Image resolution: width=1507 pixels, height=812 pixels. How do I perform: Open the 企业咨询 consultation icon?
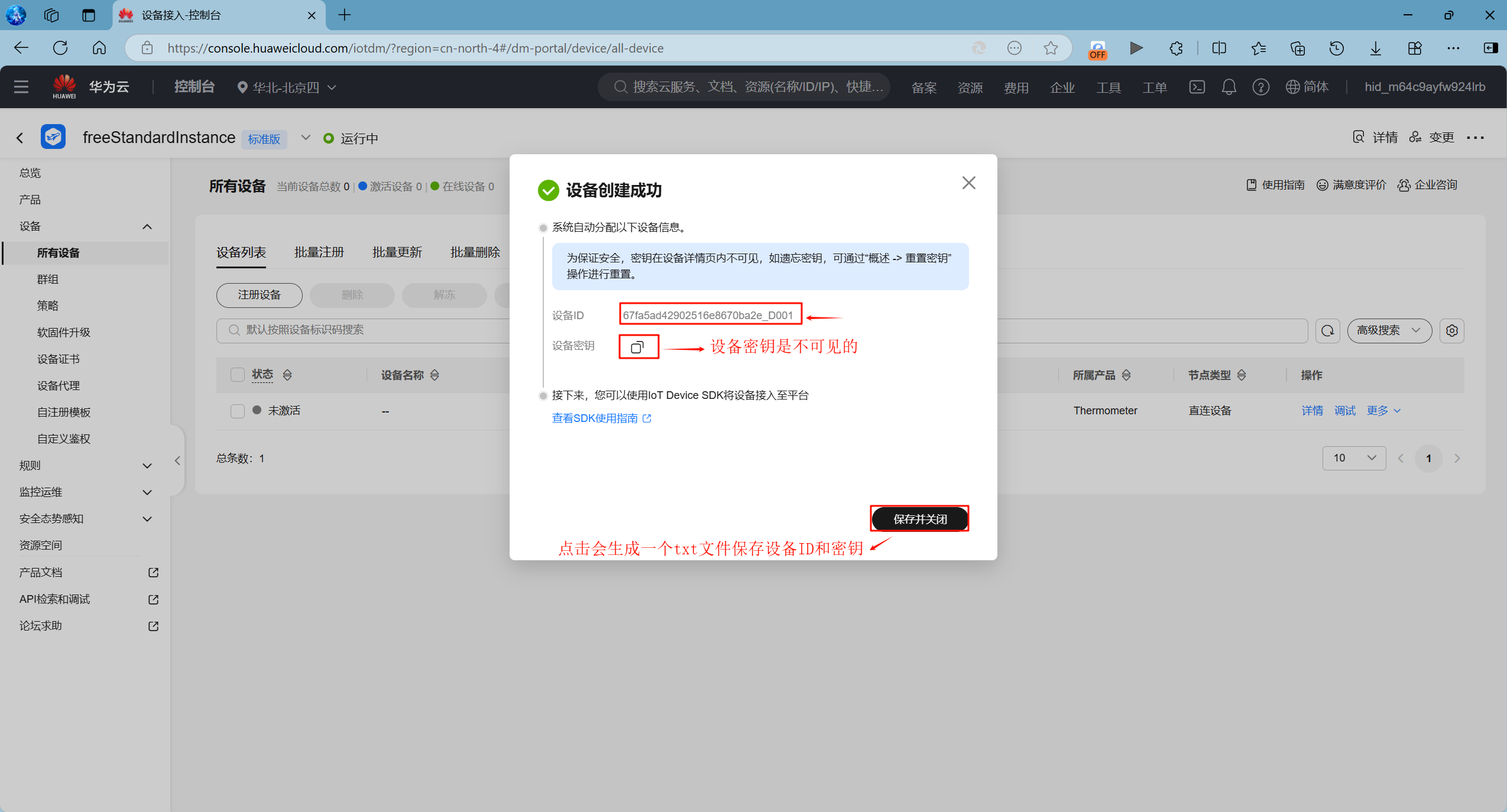click(1404, 185)
